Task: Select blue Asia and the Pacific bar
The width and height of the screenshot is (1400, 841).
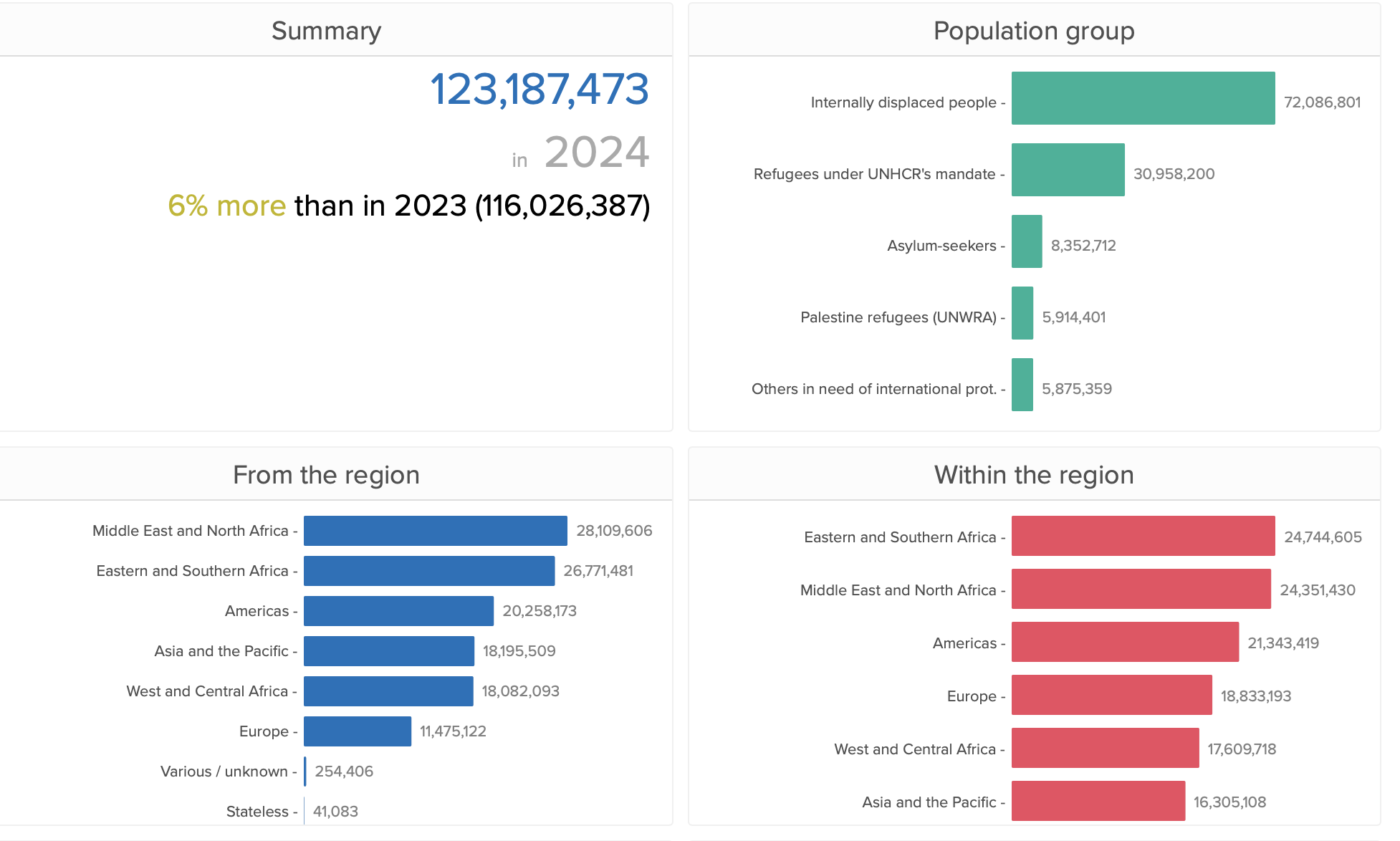Action: [x=388, y=651]
